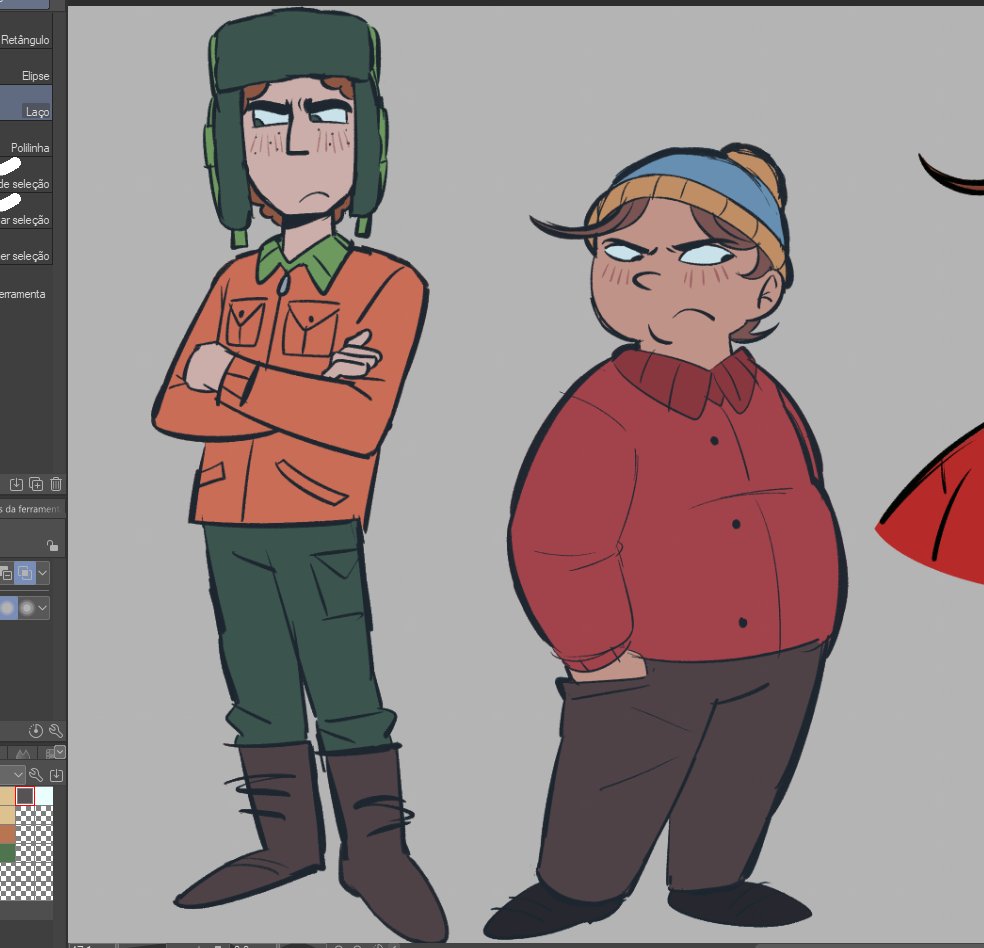Select the Retângulo selection sub tool
Image resolution: width=984 pixels, height=948 pixels.
tap(25, 31)
